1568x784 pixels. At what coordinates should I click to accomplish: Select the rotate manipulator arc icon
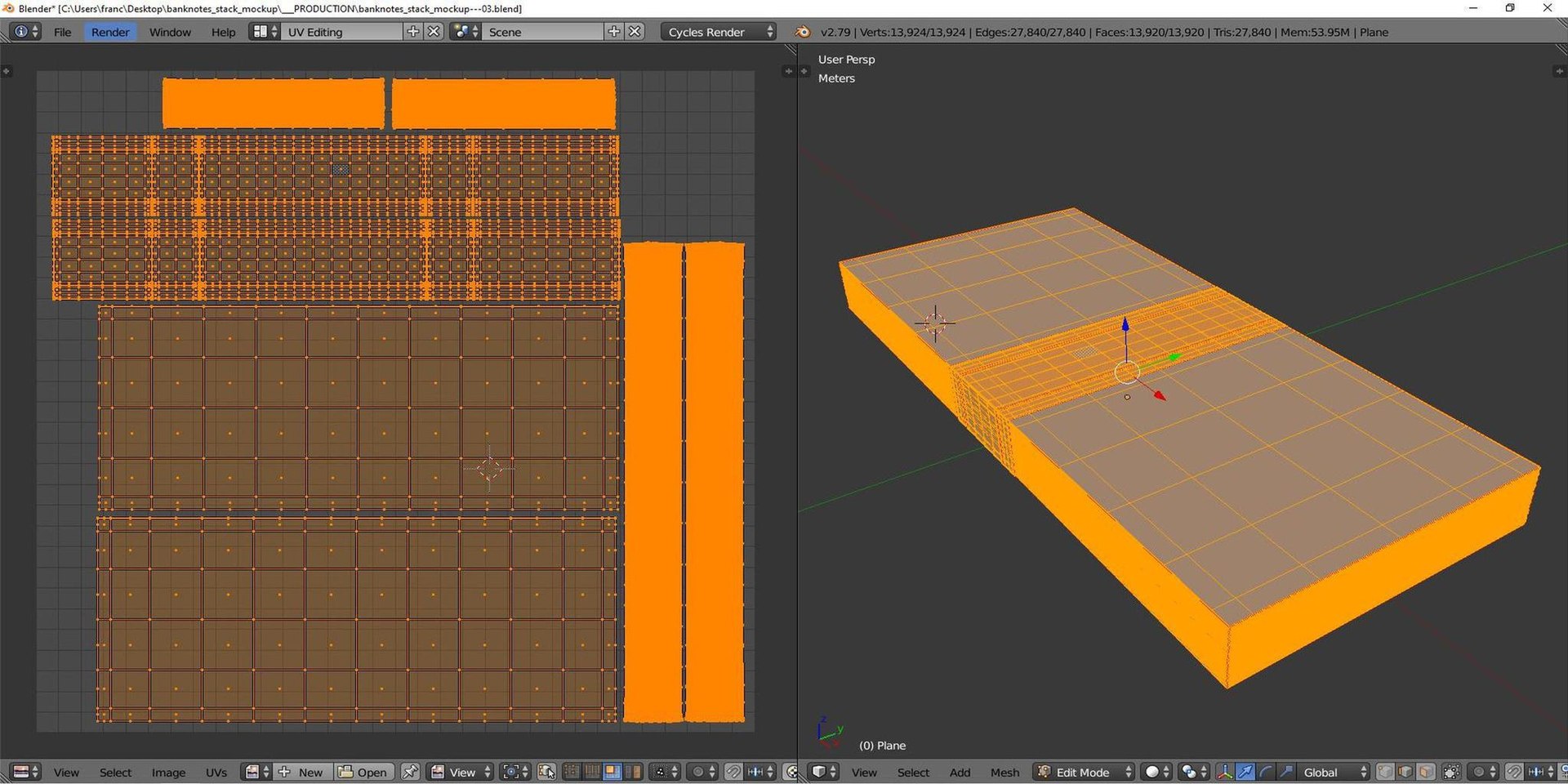pos(1265,772)
